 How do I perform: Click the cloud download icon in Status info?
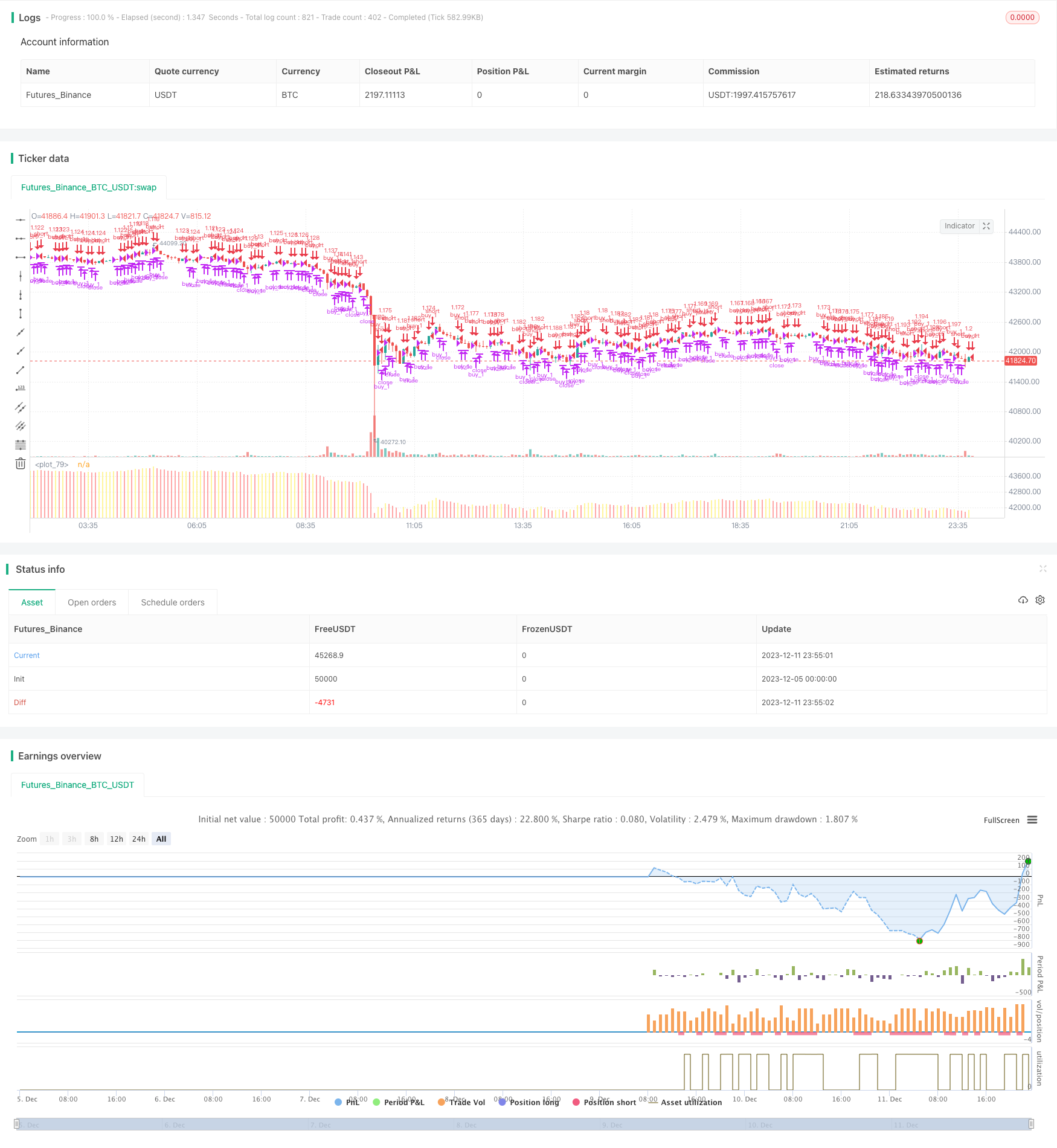click(1023, 600)
